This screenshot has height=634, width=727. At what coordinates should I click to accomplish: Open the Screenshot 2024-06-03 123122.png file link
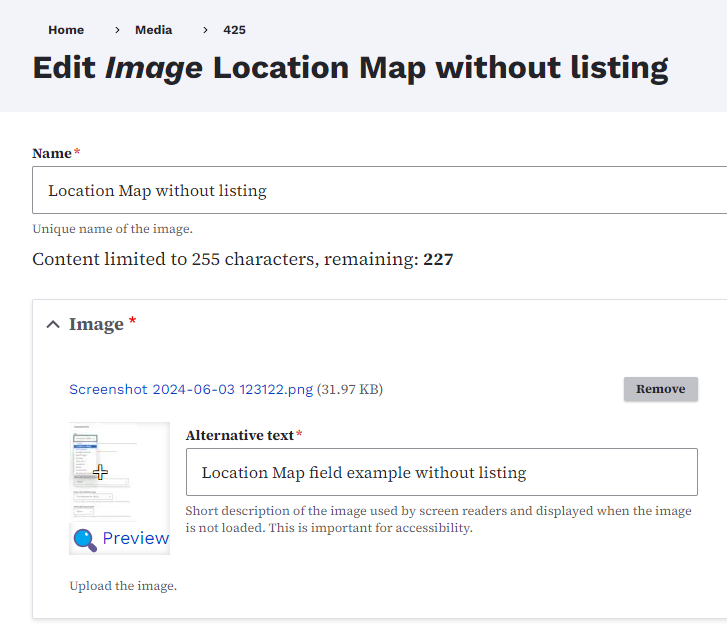point(191,389)
